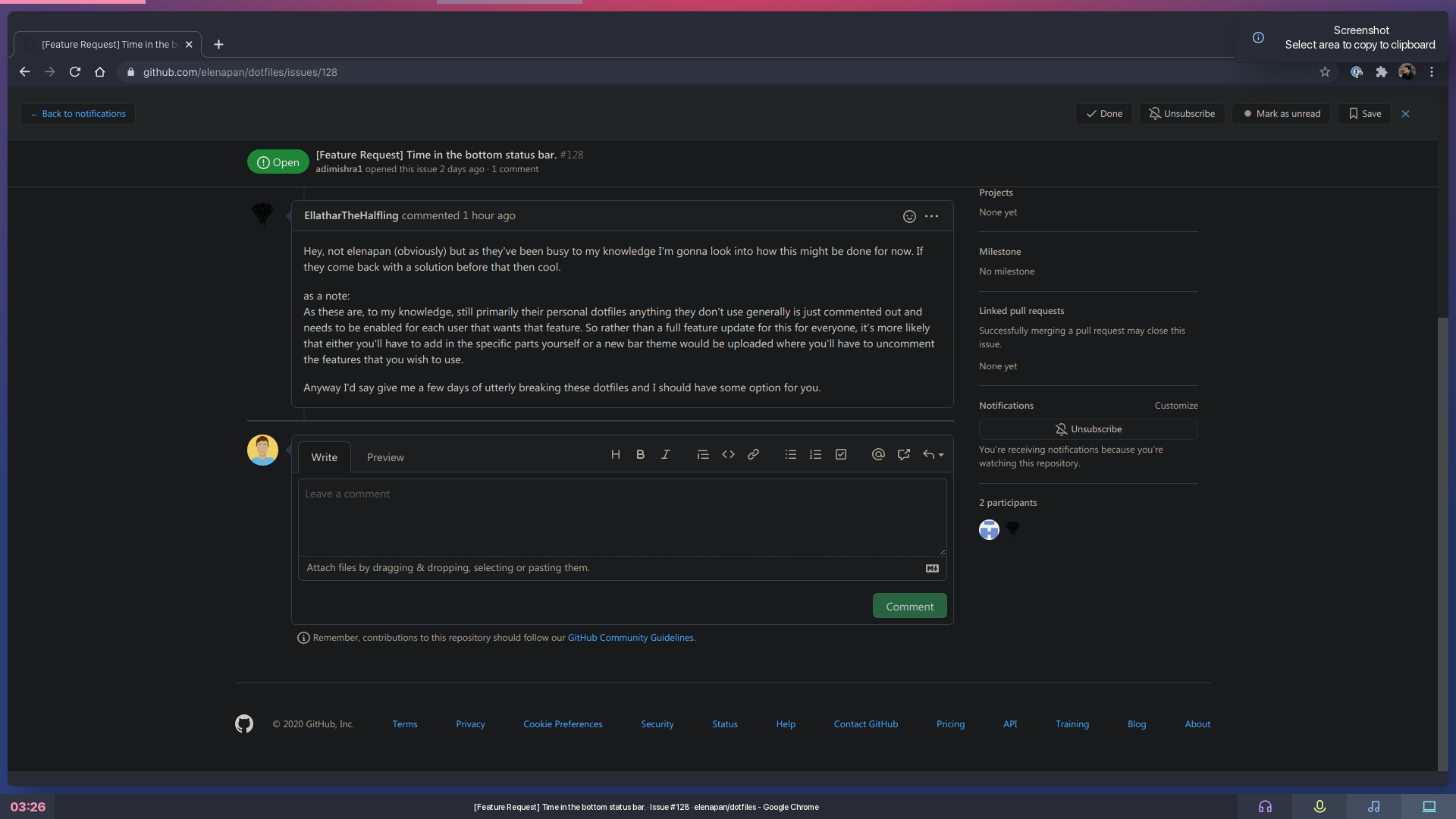This screenshot has width=1456, height=819.
Task: Apply bold formatting in comment toolbar
Action: [x=641, y=455]
